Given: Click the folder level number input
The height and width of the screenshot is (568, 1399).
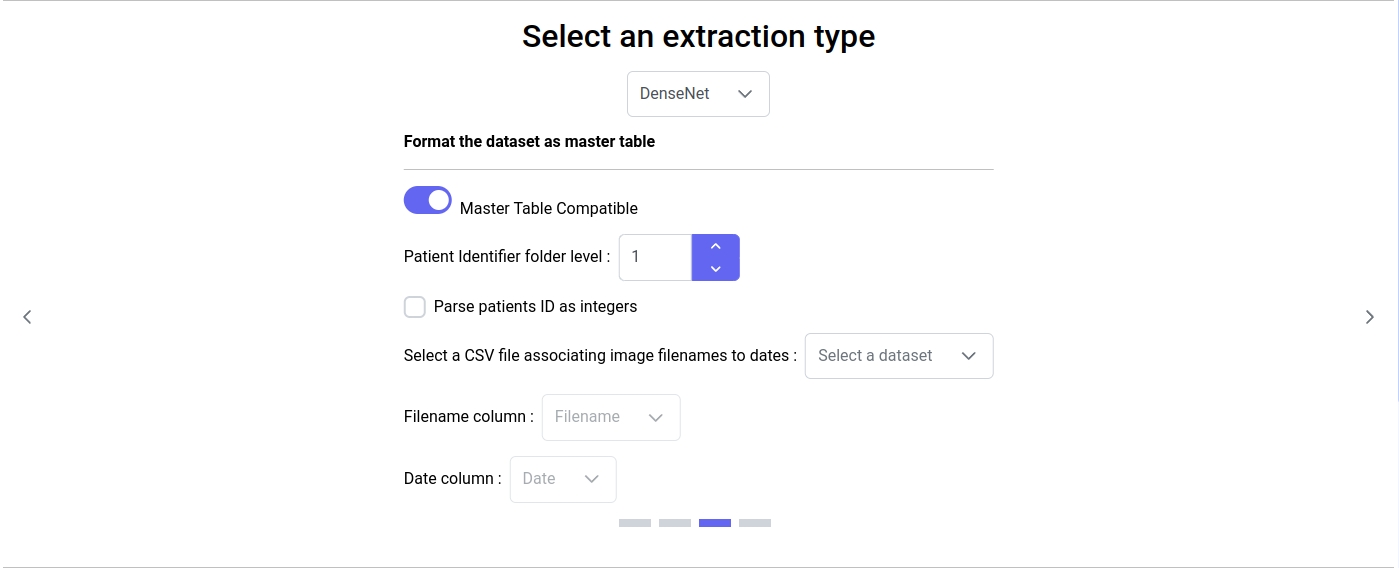Looking at the screenshot, I should point(655,257).
